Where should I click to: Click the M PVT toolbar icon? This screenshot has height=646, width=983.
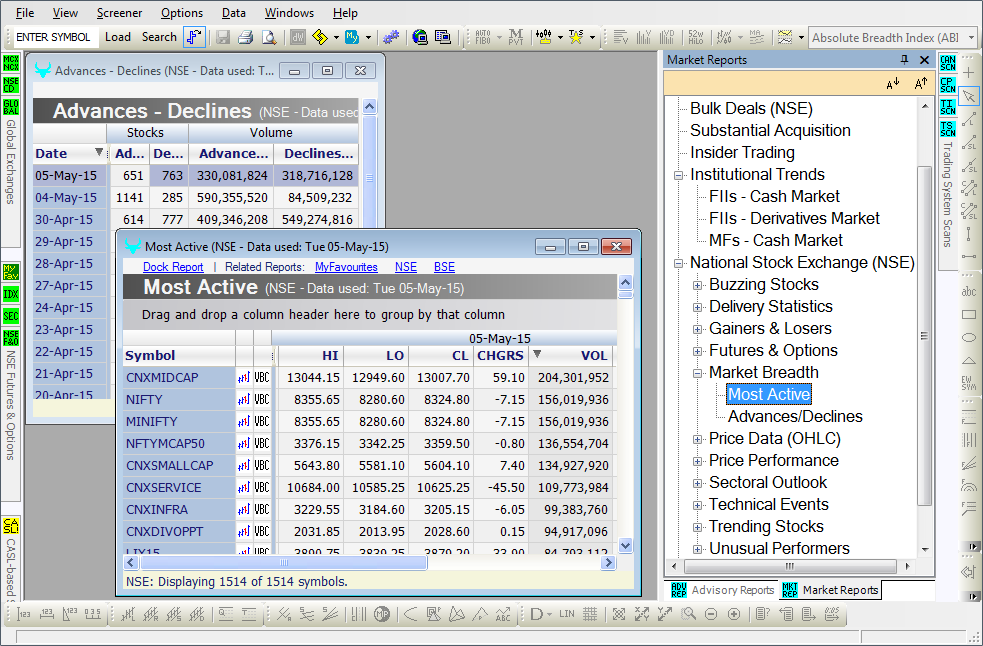[x=515, y=38]
